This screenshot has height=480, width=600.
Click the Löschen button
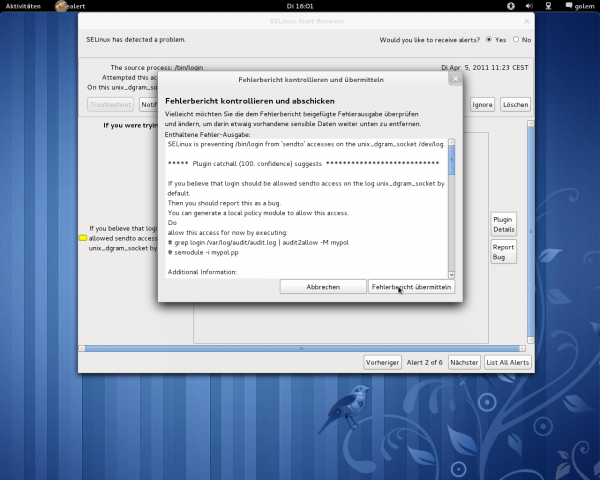[x=515, y=104]
